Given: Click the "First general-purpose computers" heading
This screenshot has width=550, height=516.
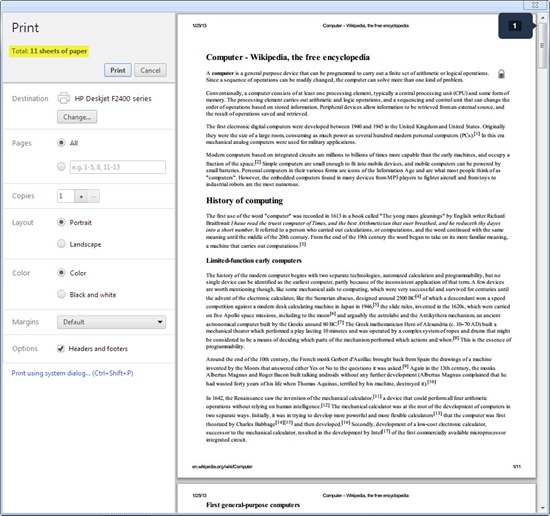Looking at the screenshot, I should pyautogui.click(x=253, y=505).
